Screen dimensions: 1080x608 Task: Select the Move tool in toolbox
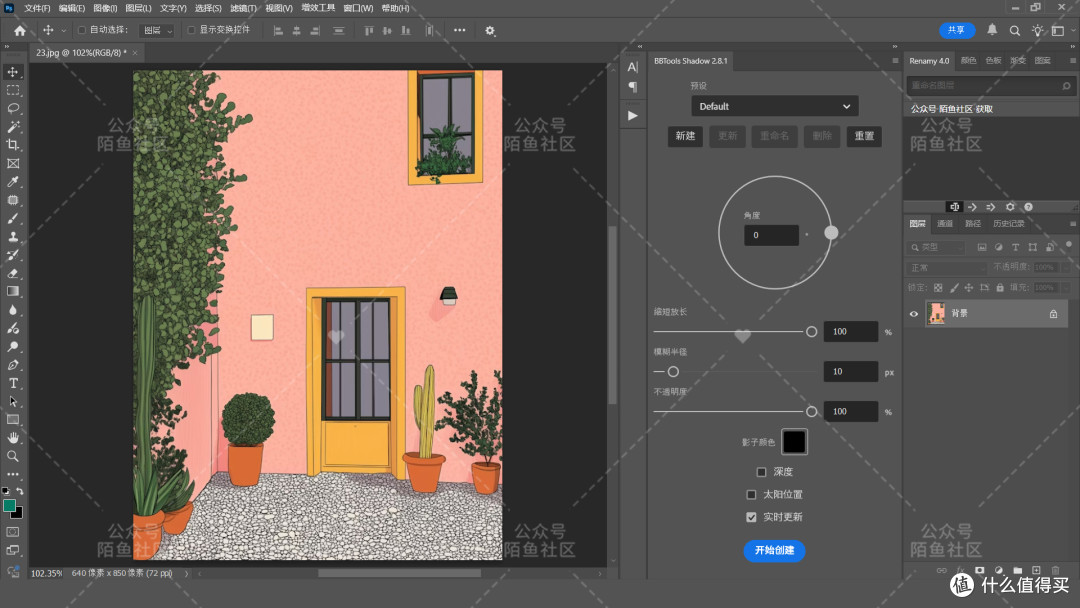tap(13, 72)
